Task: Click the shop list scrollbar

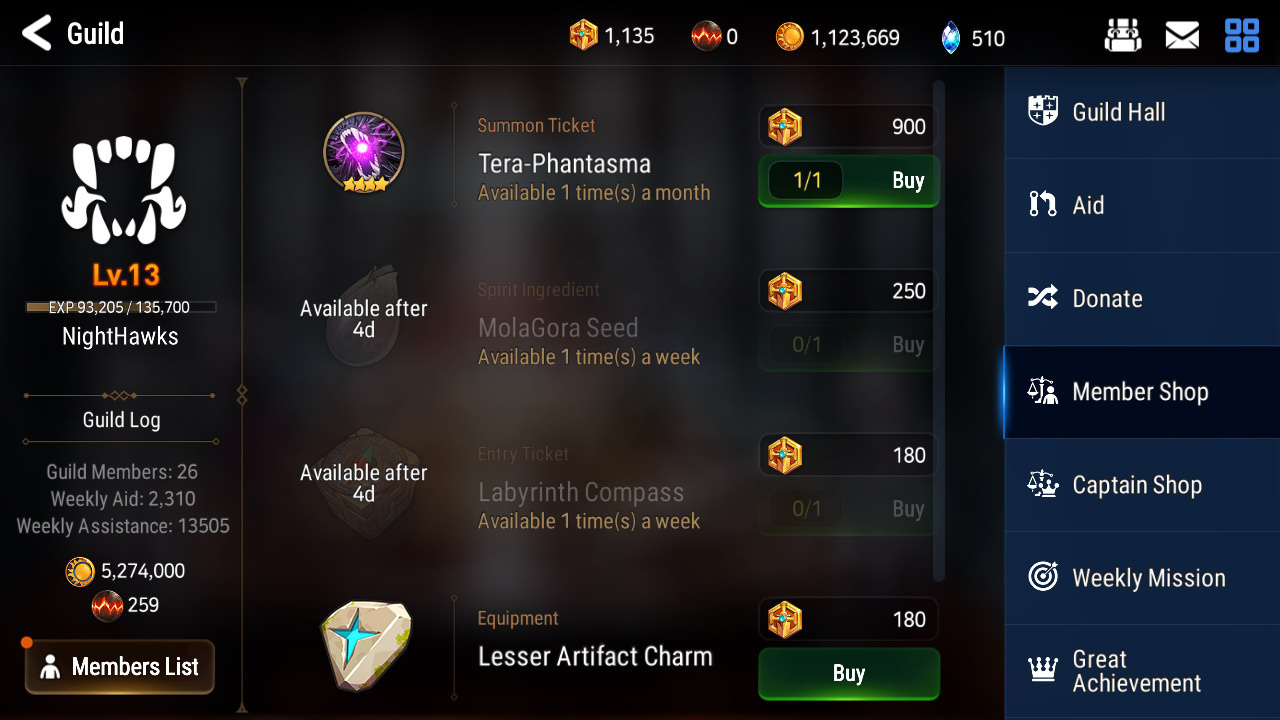Action: 939,330
